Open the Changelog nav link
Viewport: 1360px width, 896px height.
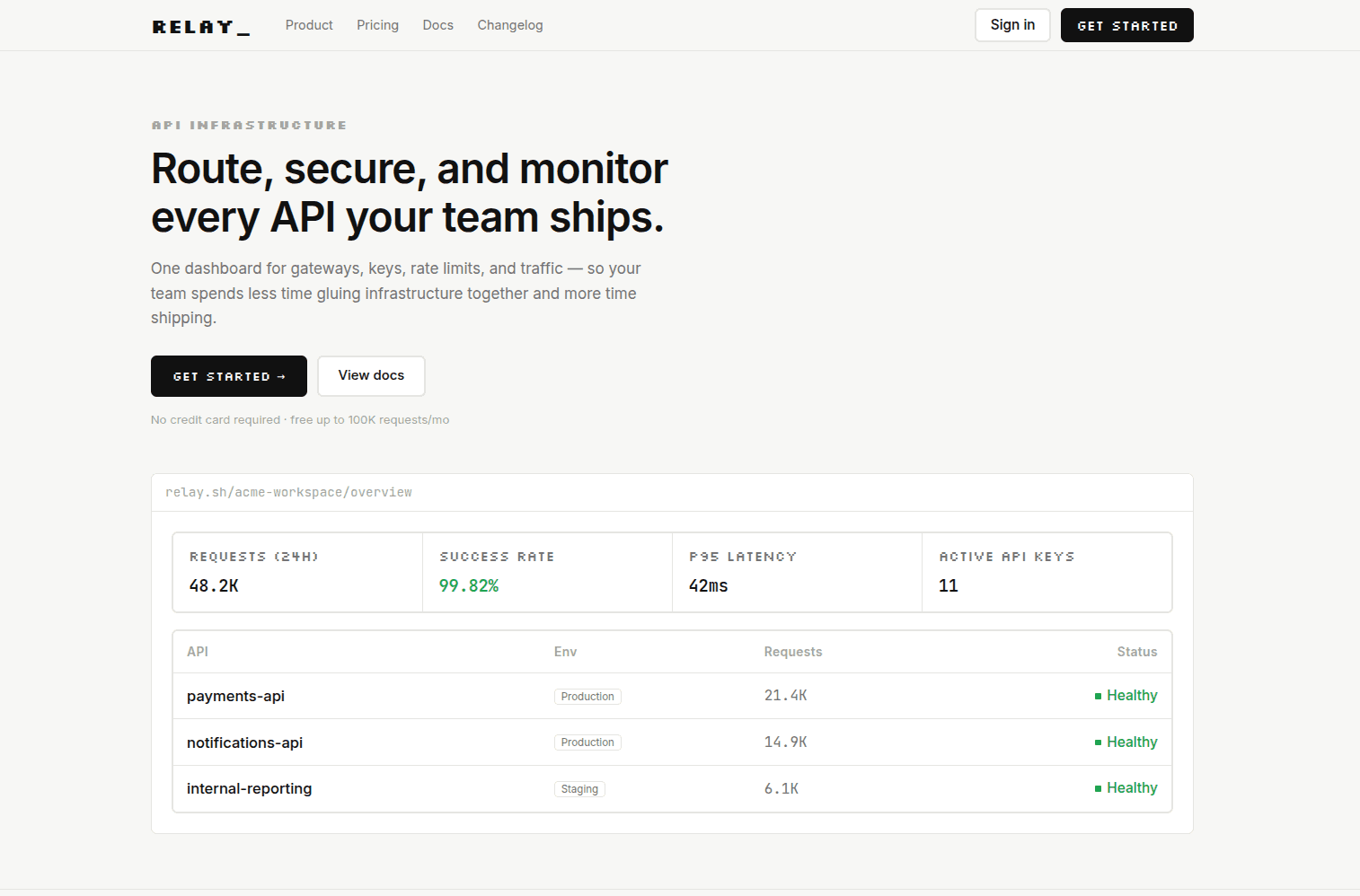[x=510, y=25]
